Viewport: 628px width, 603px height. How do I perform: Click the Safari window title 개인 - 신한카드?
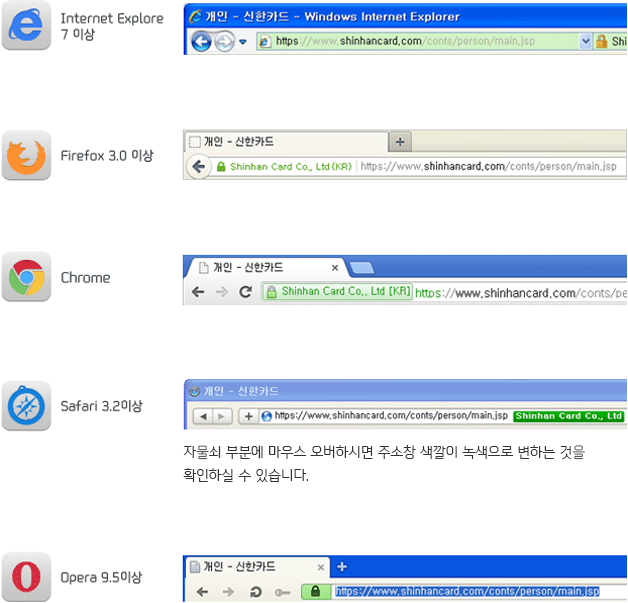coord(241,391)
